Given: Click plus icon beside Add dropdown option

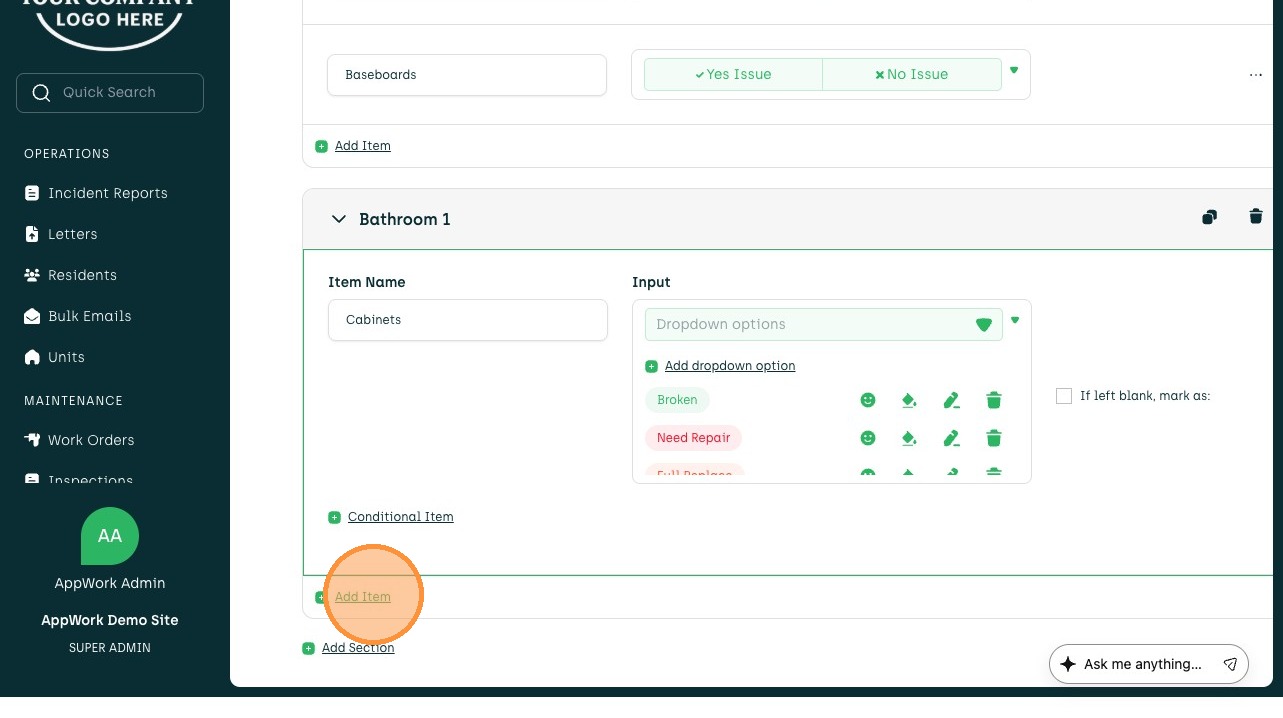Looking at the screenshot, I should pyautogui.click(x=651, y=366).
